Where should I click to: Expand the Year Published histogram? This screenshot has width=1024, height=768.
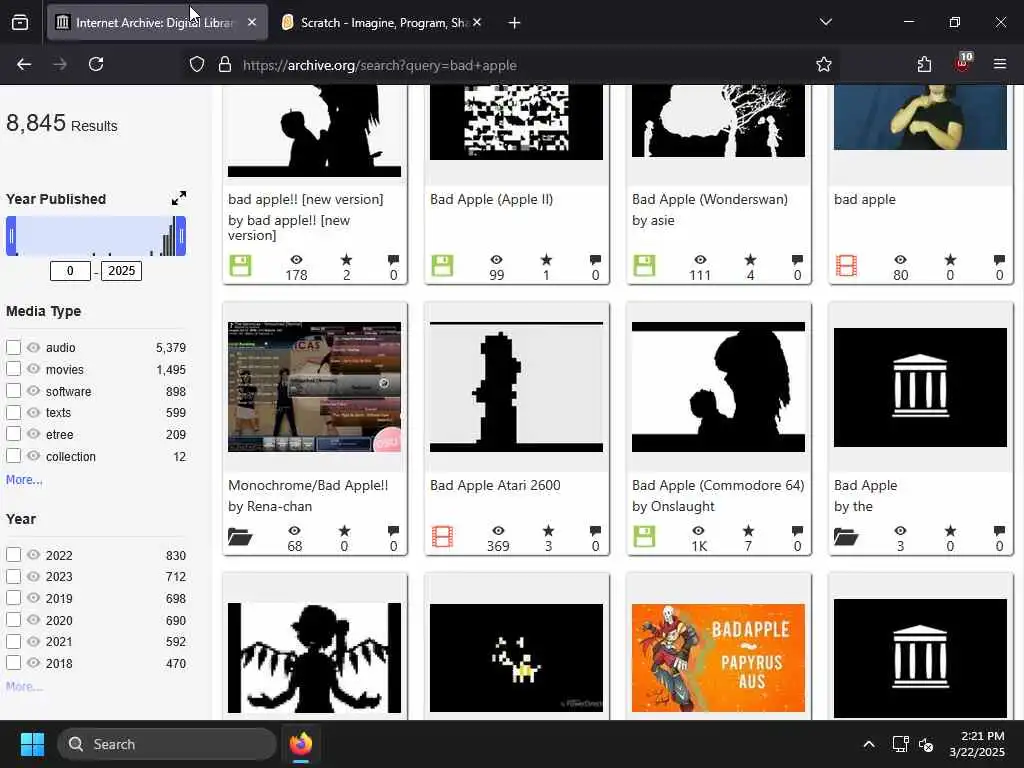coord(178,198)
